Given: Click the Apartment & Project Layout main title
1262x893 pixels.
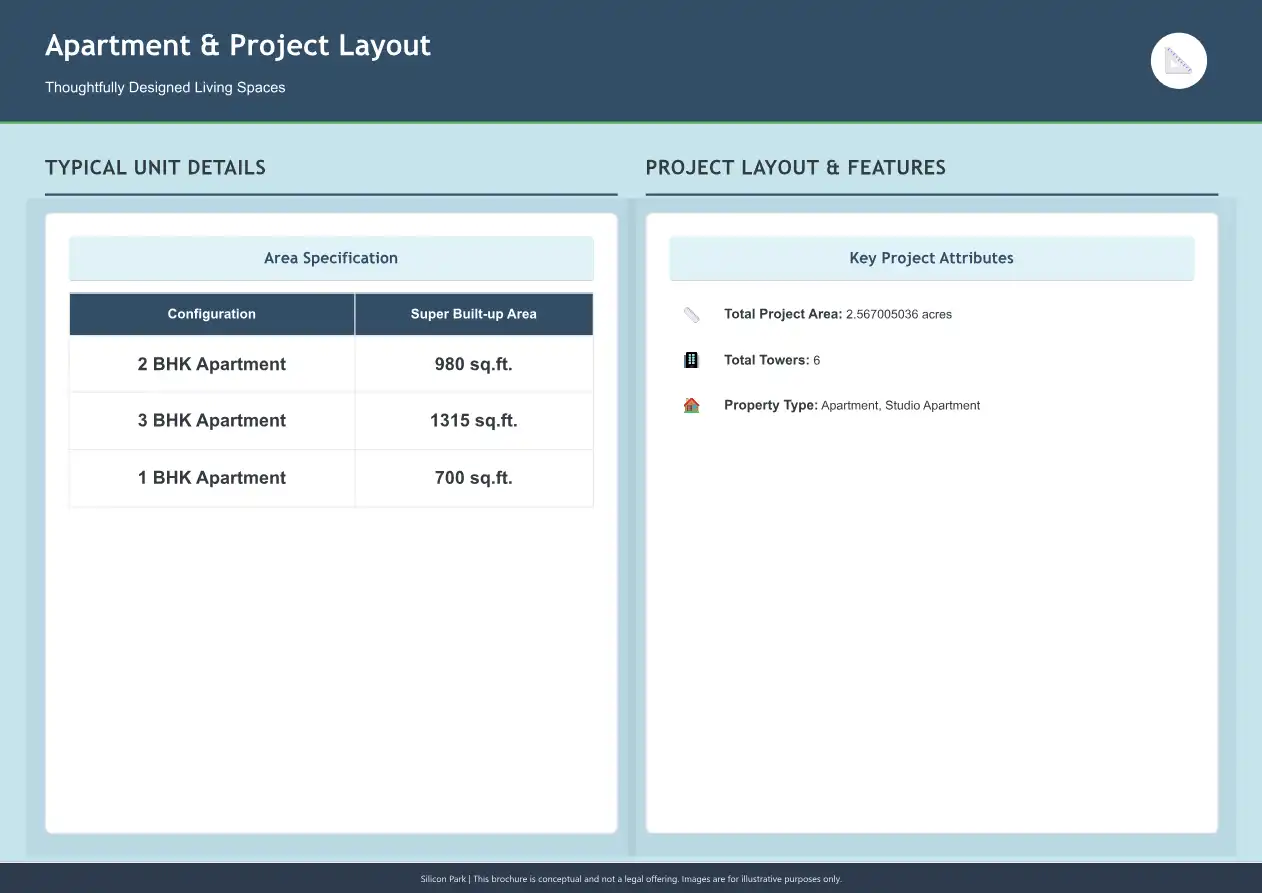Looking at the screenshot, I should click(x=238, y=46).
